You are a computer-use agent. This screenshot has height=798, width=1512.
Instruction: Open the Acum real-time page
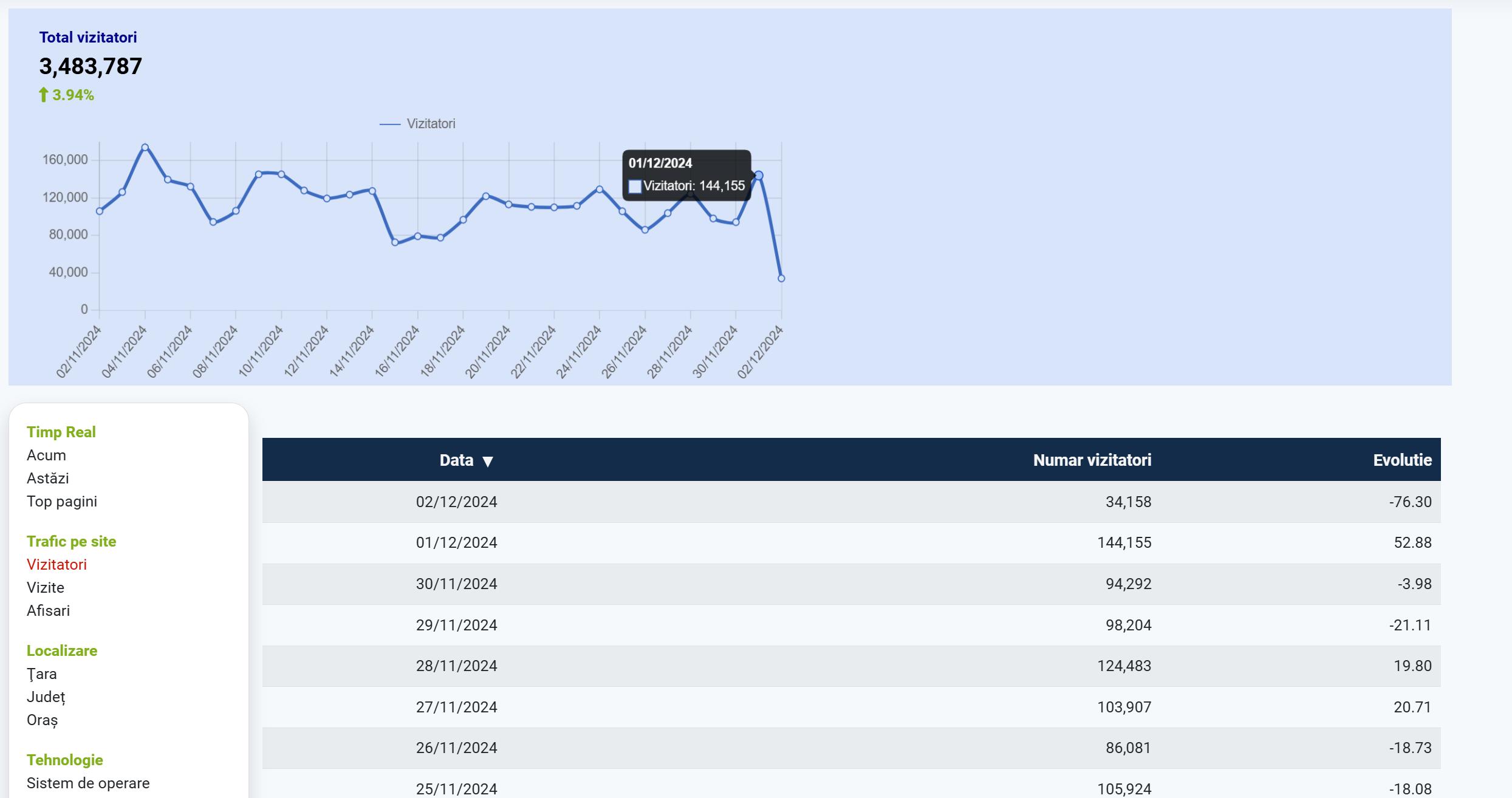click(46, 455)
